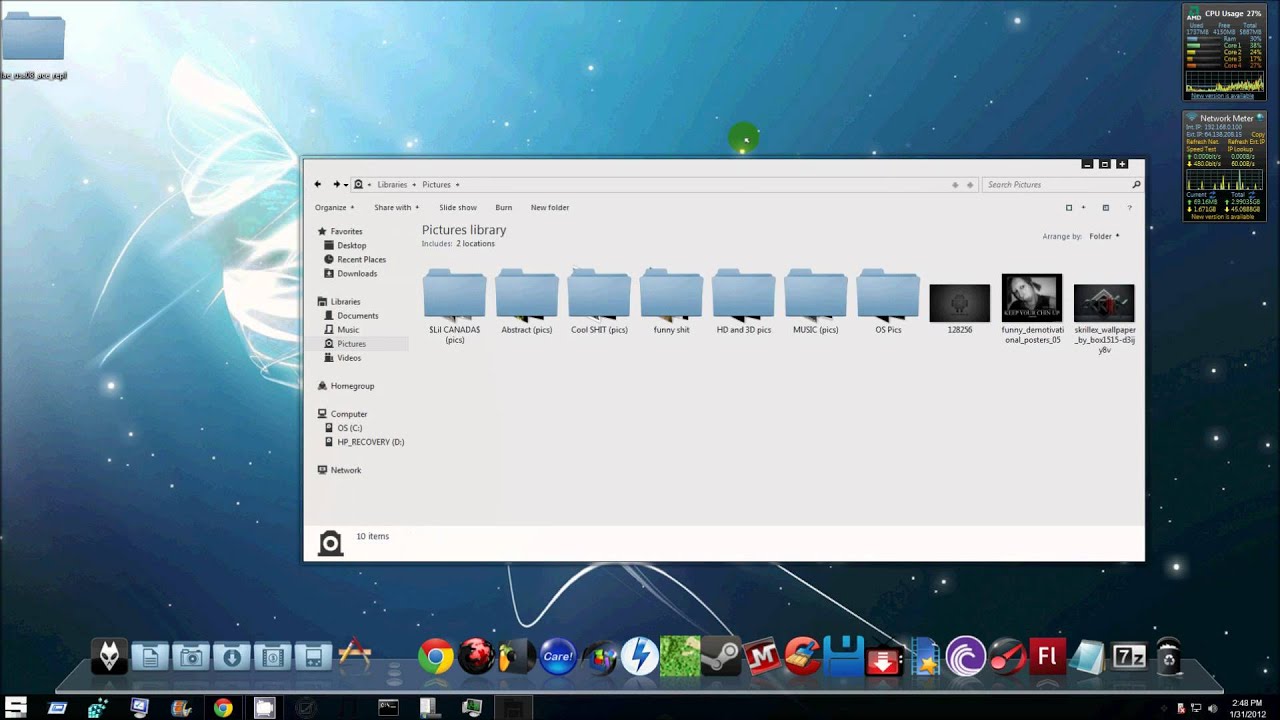
Task: Select Network in navigation pane
Action: click(346, 470)
